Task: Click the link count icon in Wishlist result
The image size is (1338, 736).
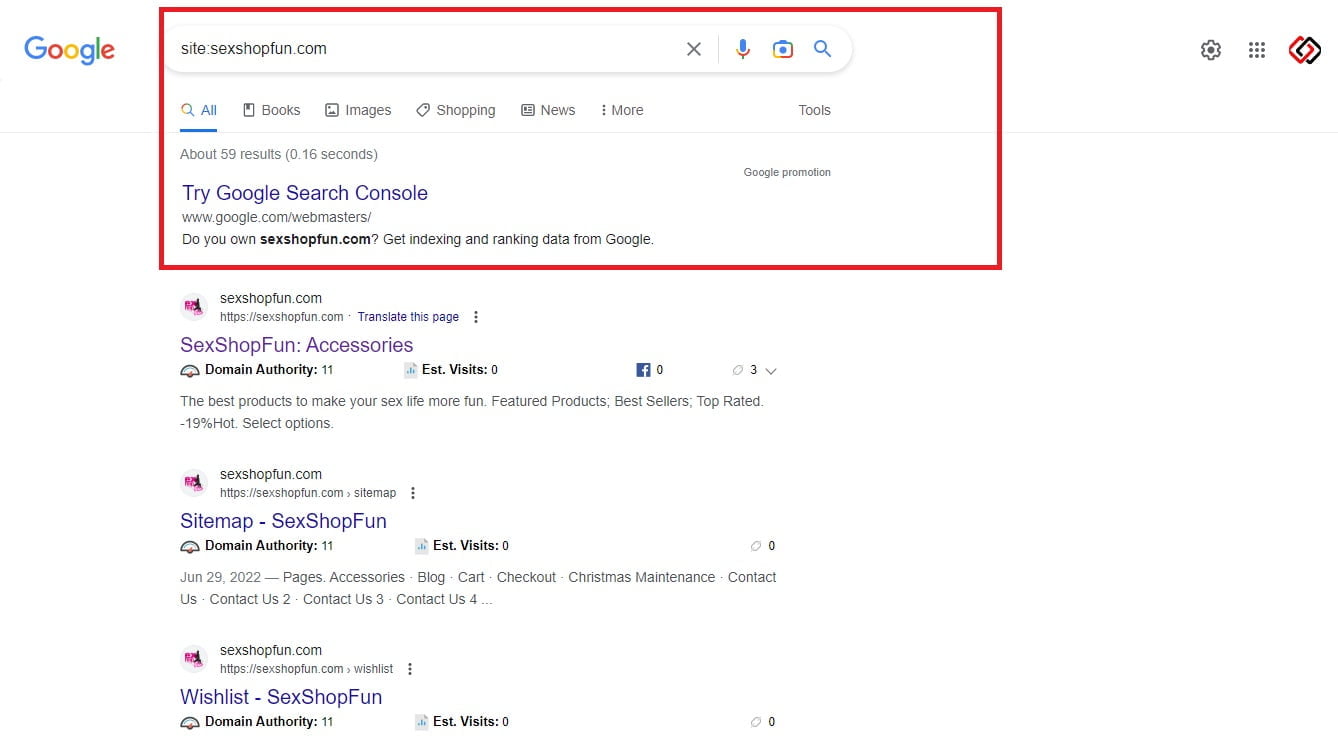Action: [756, 722]
